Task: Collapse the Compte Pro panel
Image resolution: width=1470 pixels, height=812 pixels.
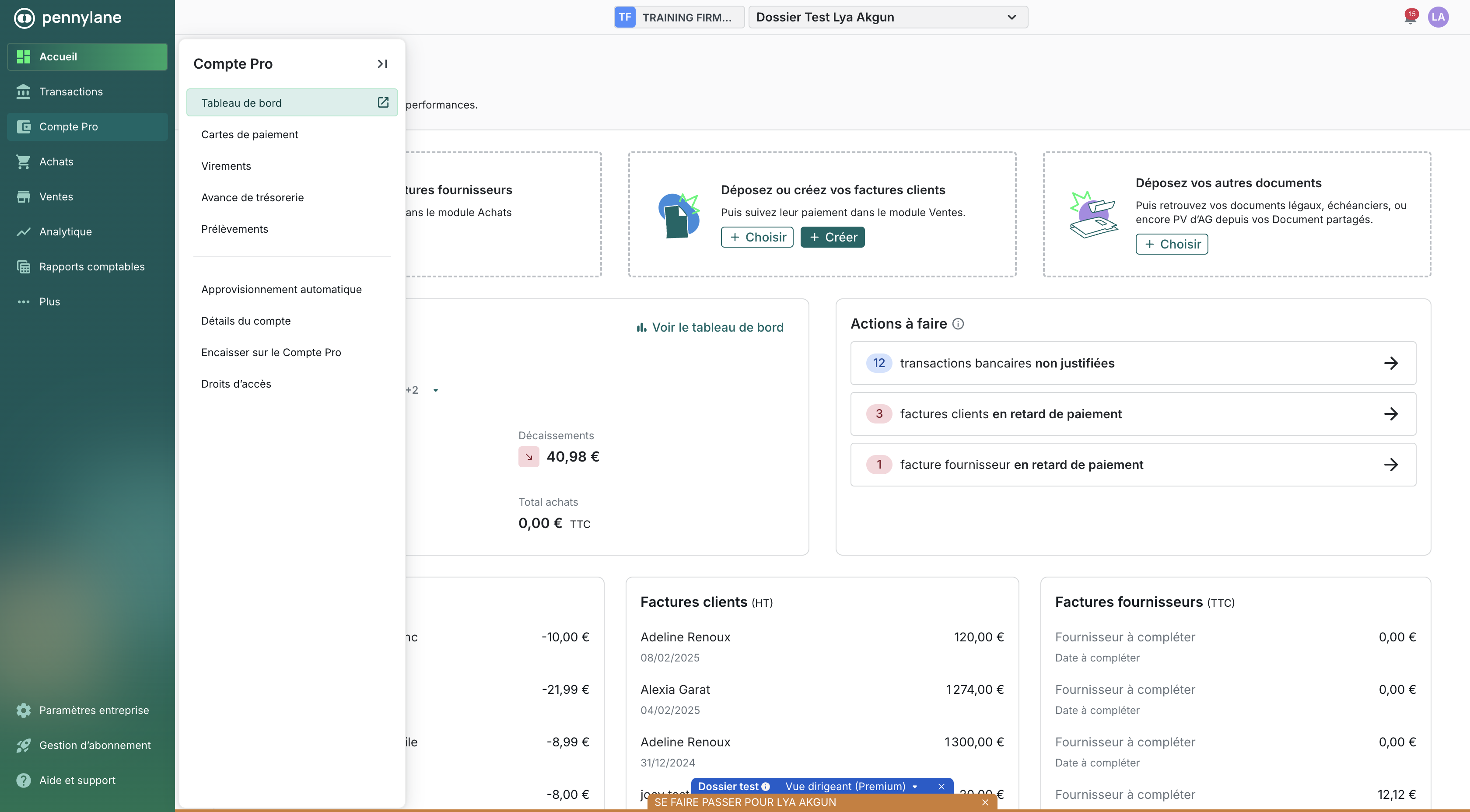Action: click(x=382, y=64)
